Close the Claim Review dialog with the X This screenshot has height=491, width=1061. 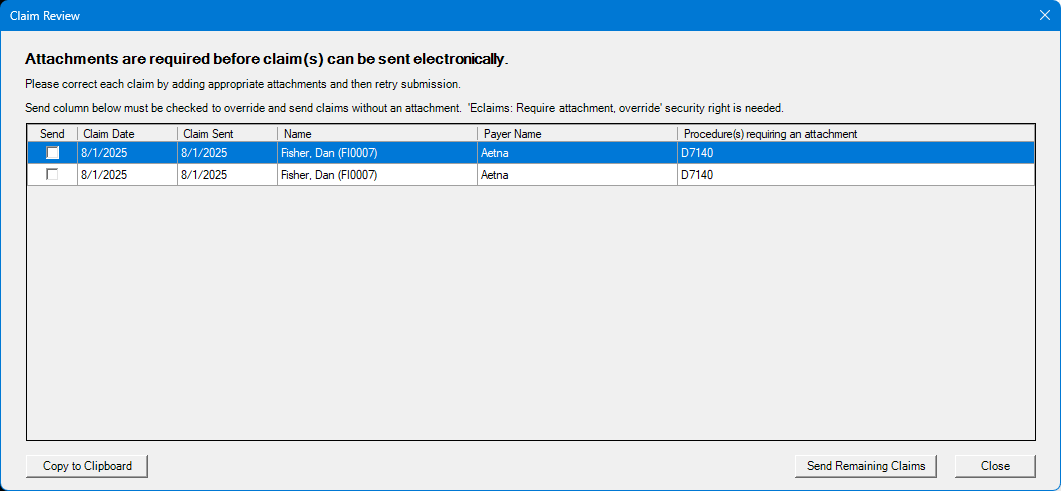click(1045, 15)
